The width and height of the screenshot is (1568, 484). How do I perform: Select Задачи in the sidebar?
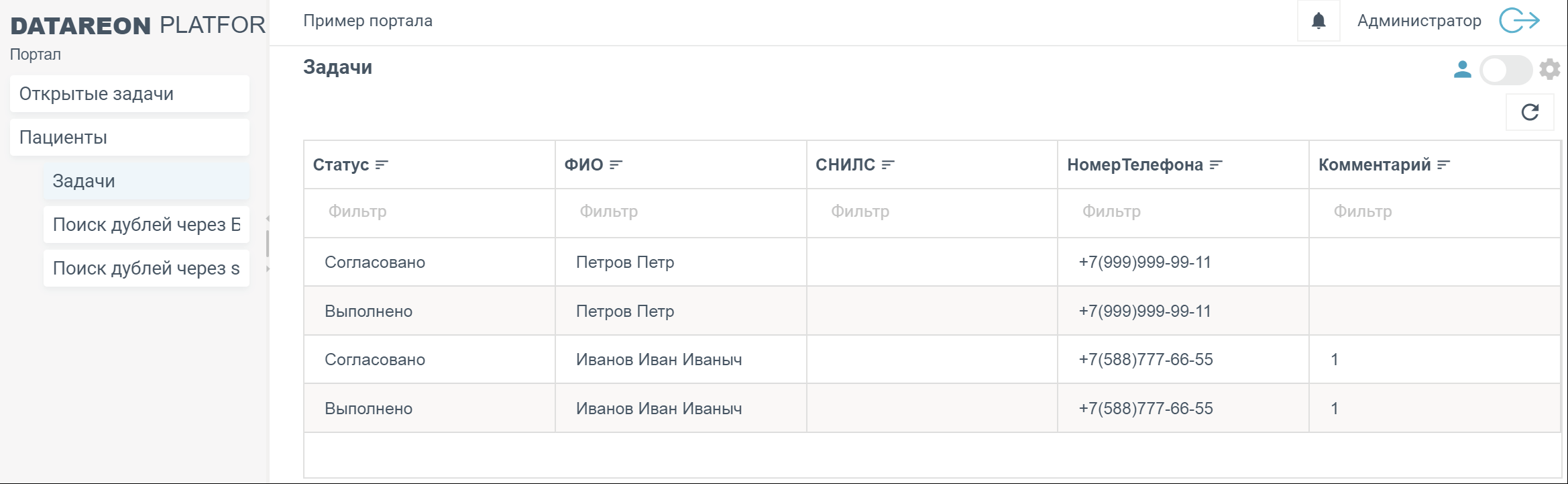84,181
